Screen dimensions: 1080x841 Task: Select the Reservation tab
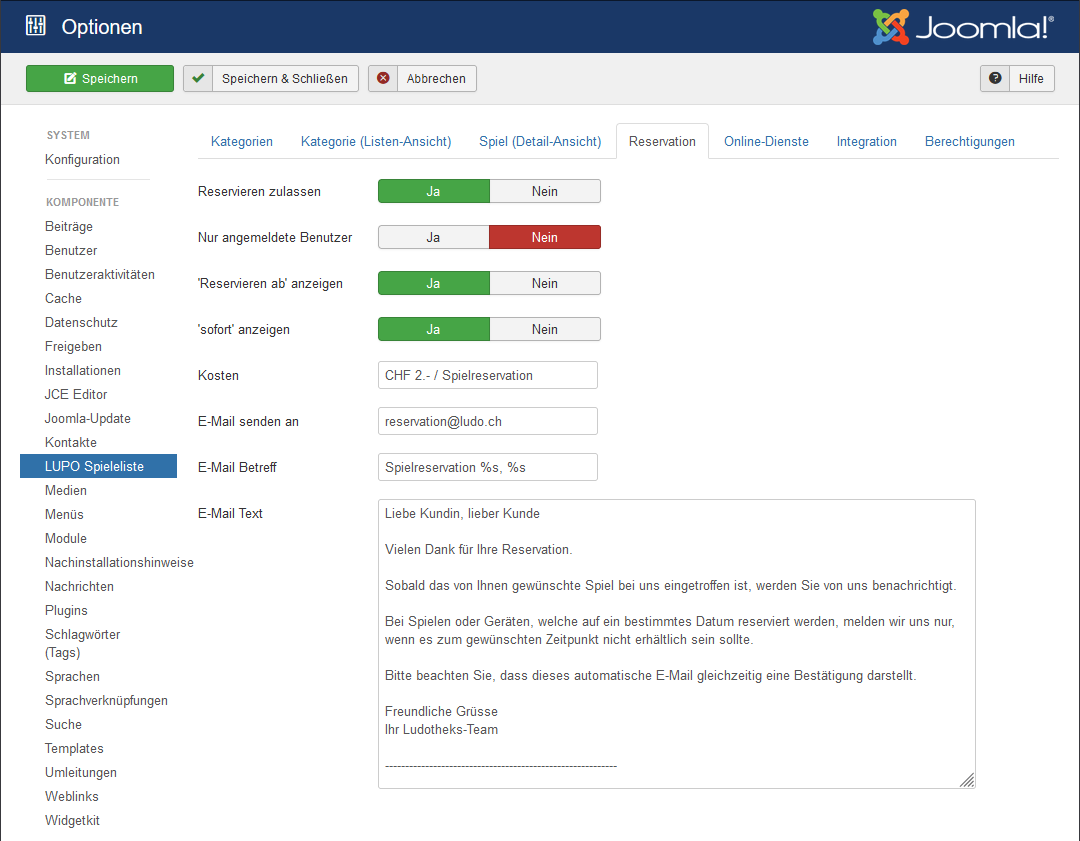point(662,141)
